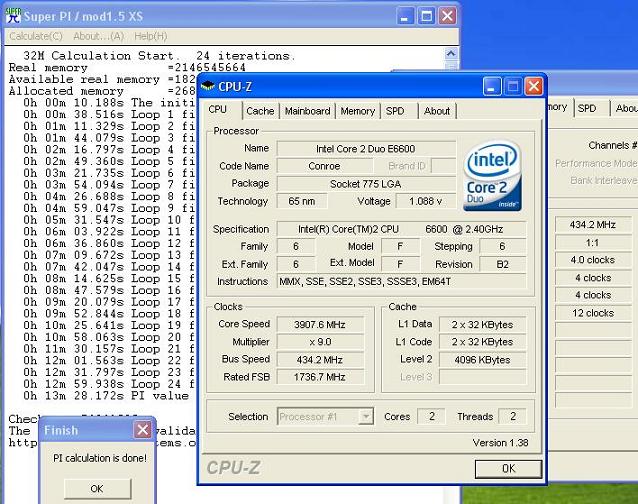This screenshot has width=638, height=504.
Task: Click the 32M Calculation Start line
Action: [x=158, y=56]
